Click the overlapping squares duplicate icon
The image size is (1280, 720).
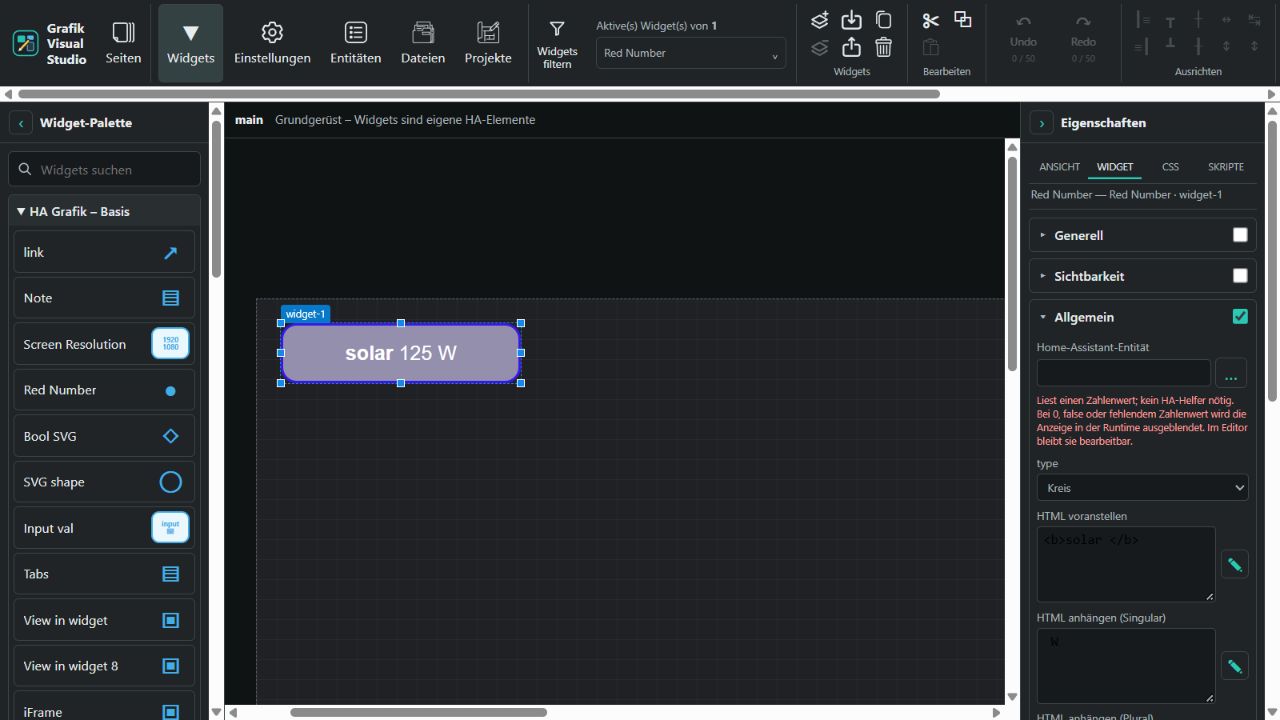pos(963,20)
